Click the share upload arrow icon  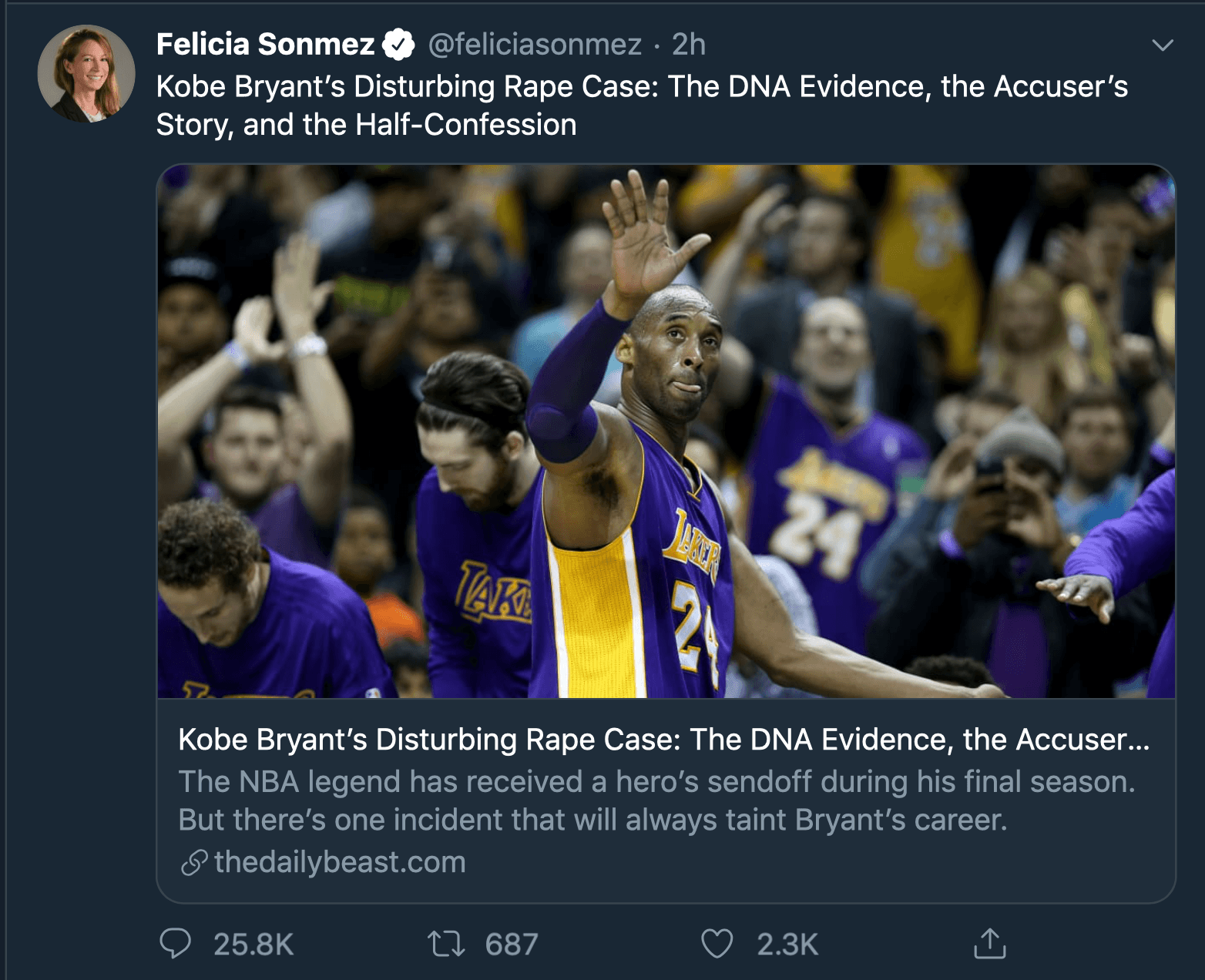click(989, 943)
